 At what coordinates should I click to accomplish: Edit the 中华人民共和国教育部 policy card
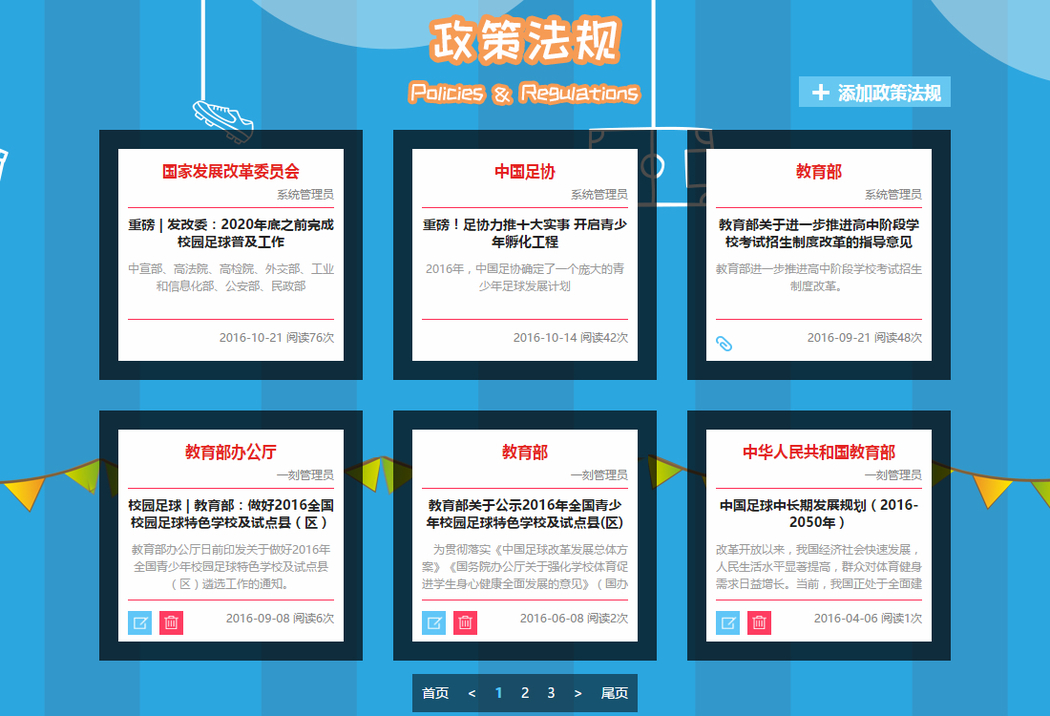(x=728, y=623)
